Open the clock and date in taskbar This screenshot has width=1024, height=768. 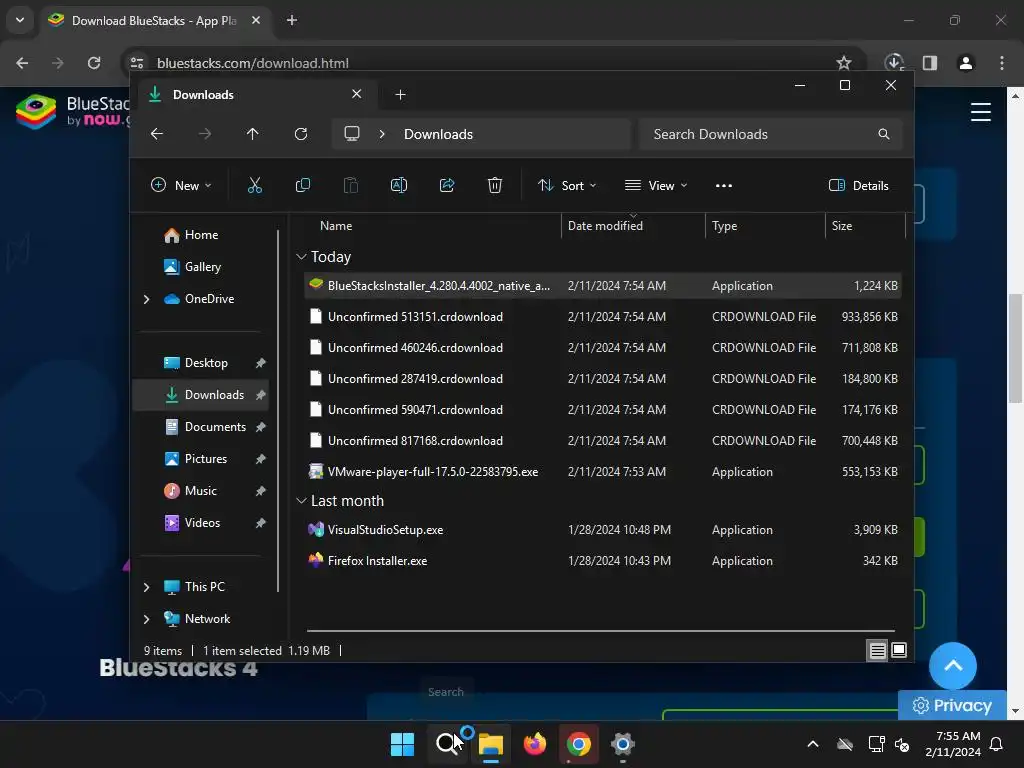click(x=953, y=744)
